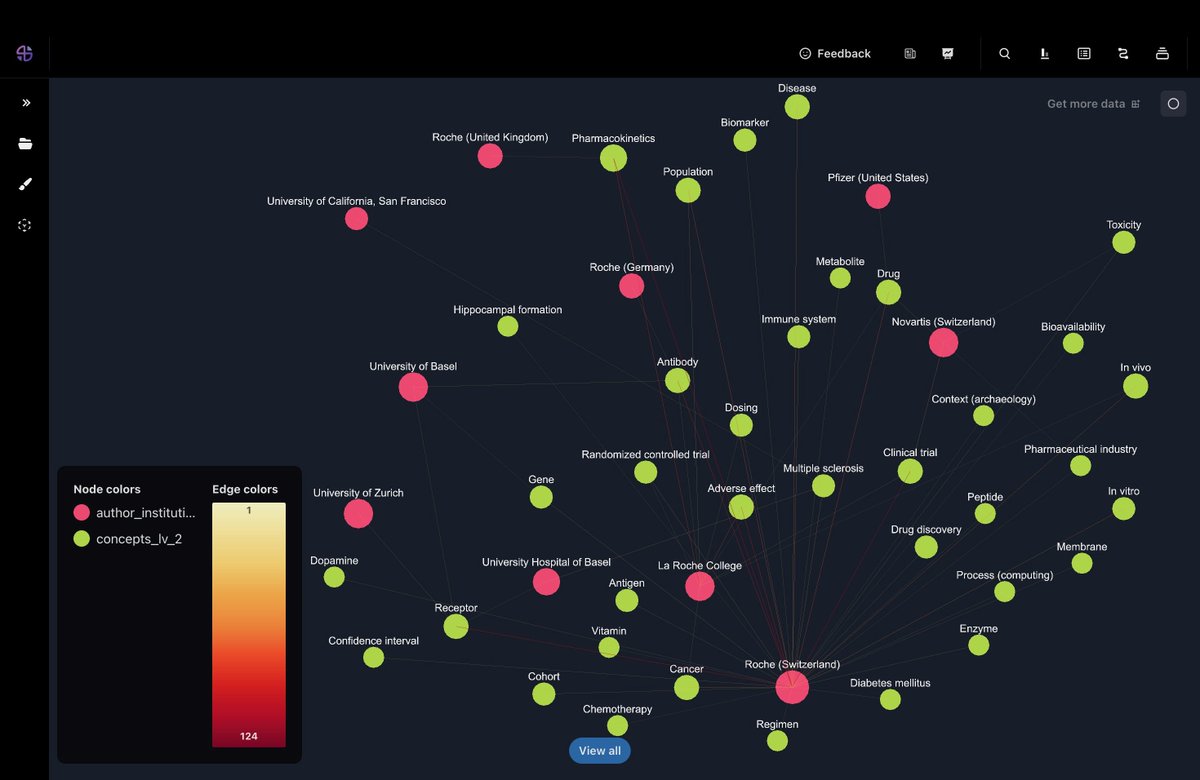Select the Disease concept node
Image resolution: width=1200 pixels, height=780 pixels.
pyautogui.click(x=797, y=107)
